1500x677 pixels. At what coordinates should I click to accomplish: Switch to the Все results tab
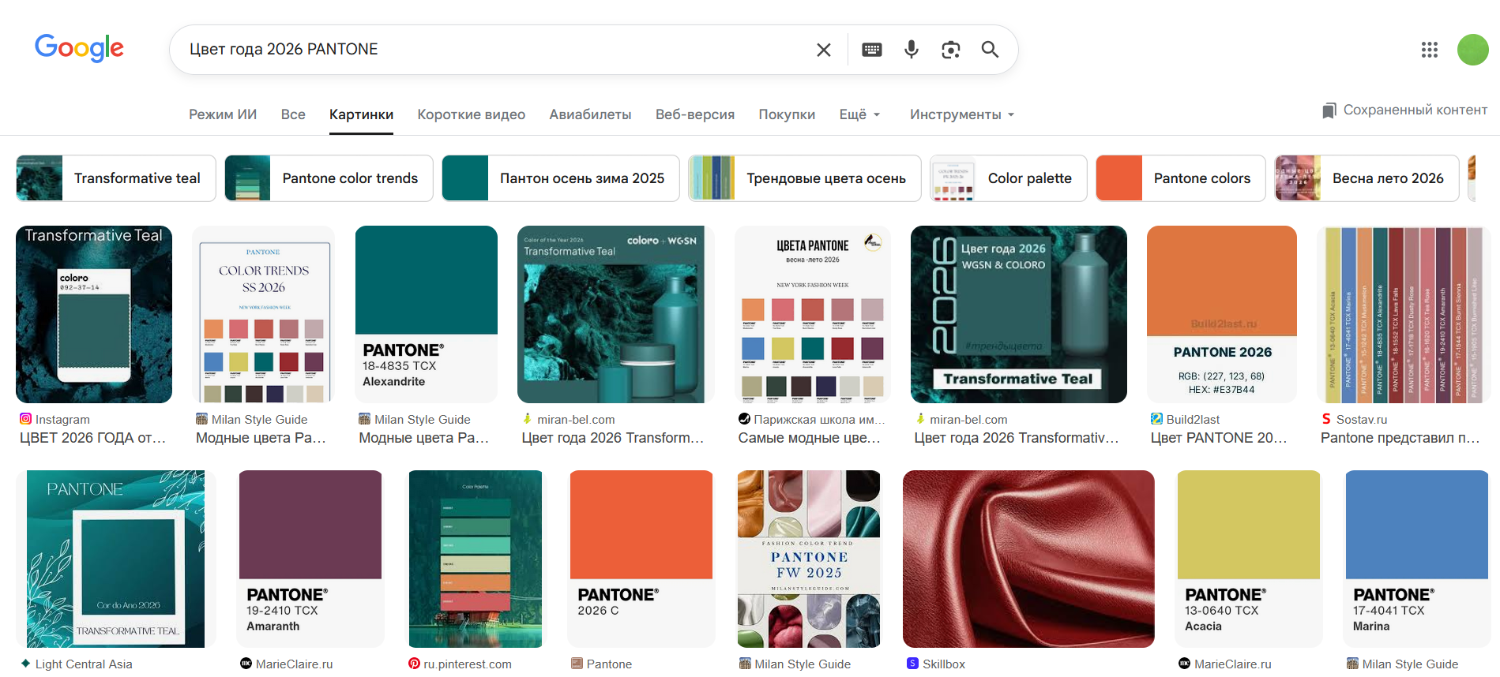click(x=293, y=114)
